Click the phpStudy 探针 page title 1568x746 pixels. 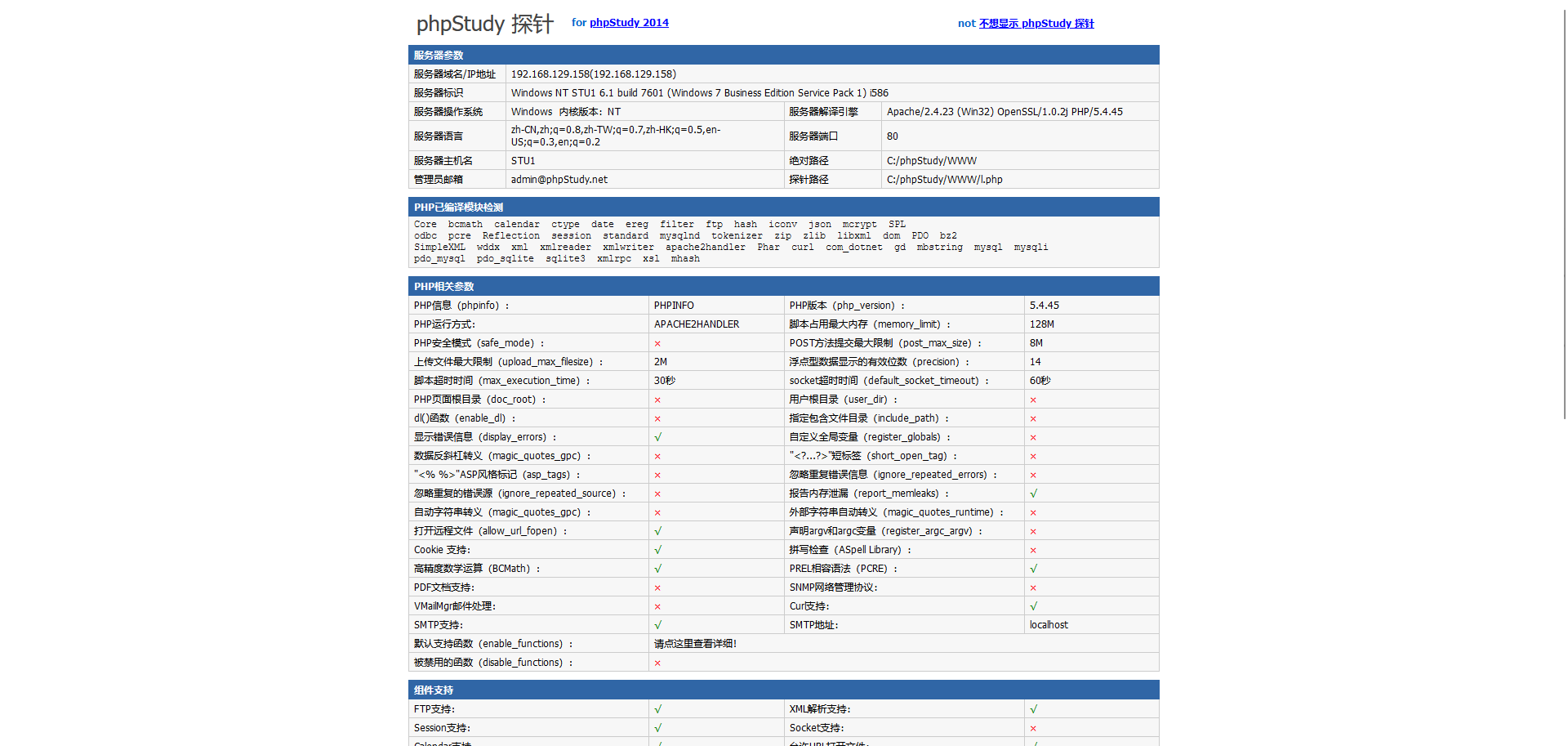tap(485, 24)
